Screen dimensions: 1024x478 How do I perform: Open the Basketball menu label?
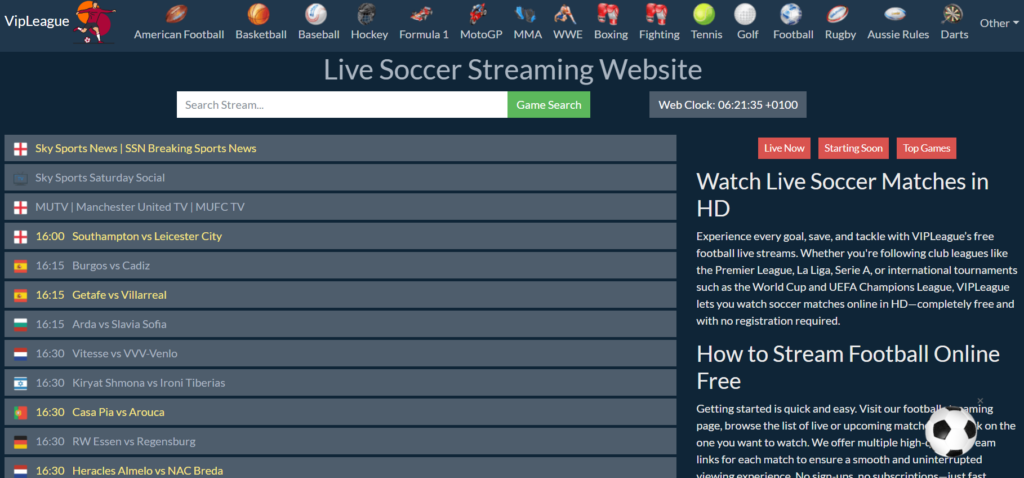261,35
